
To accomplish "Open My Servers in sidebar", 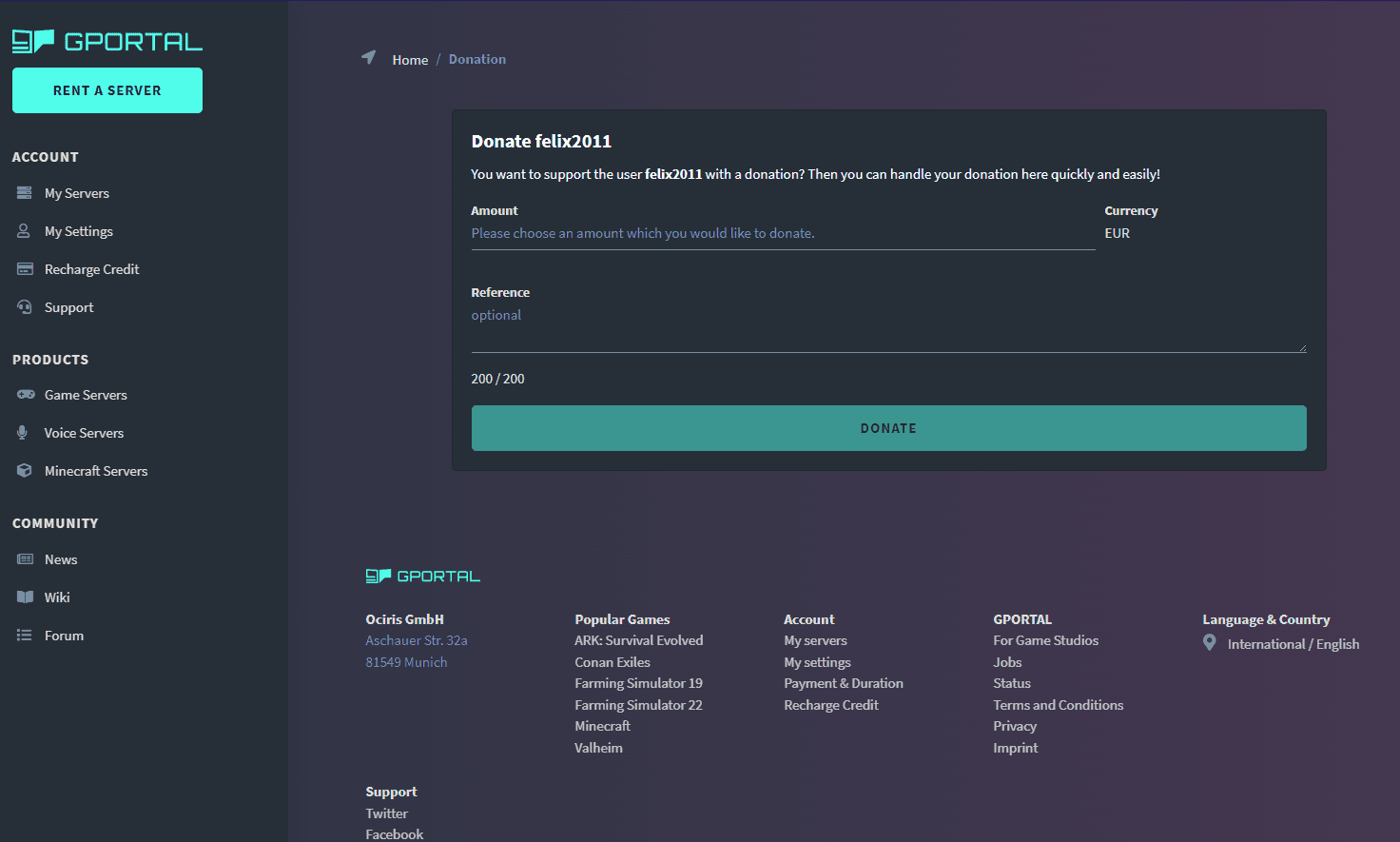I will click(77, 193).
